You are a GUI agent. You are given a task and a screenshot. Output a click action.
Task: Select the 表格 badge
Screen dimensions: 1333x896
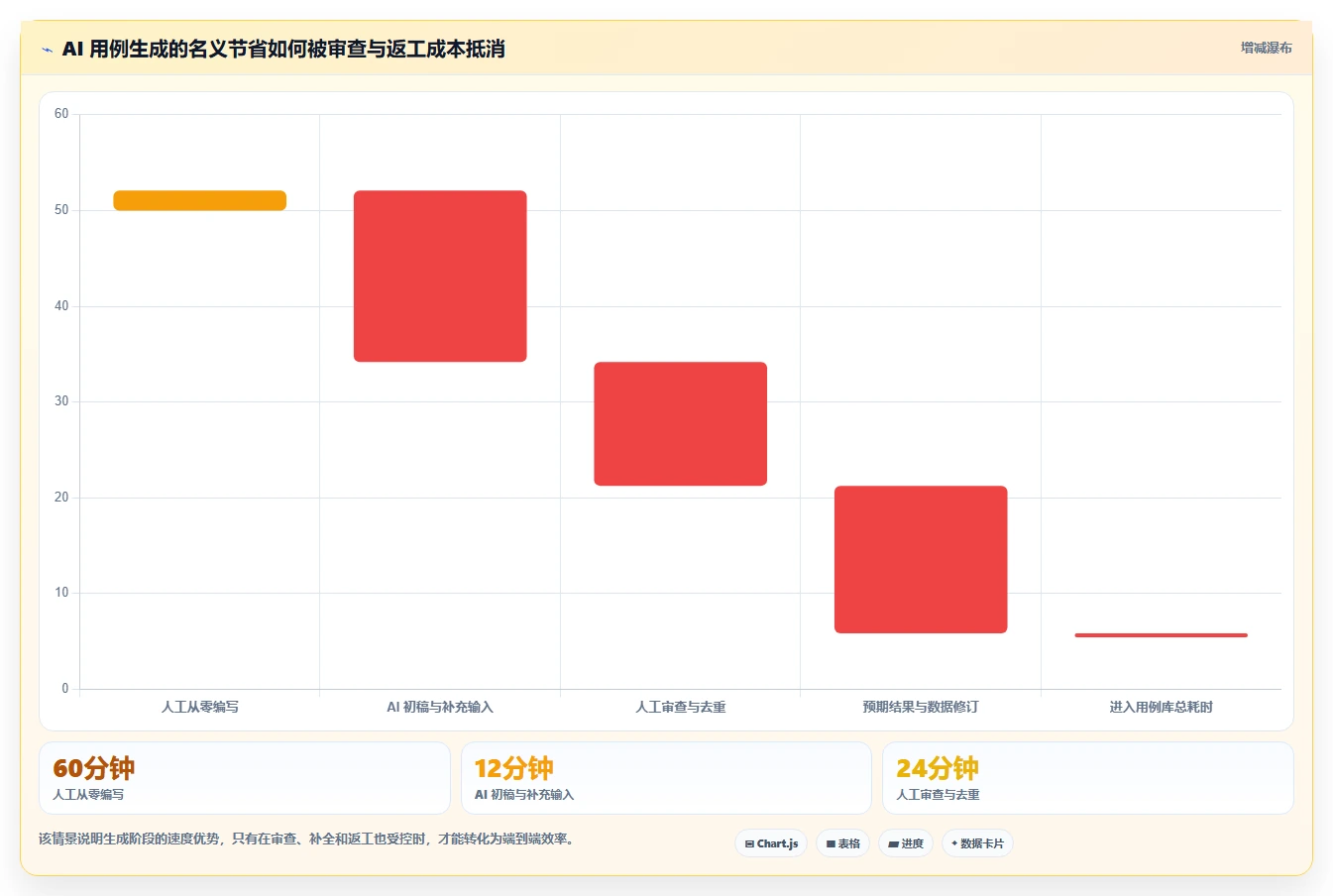pos(842,843)
